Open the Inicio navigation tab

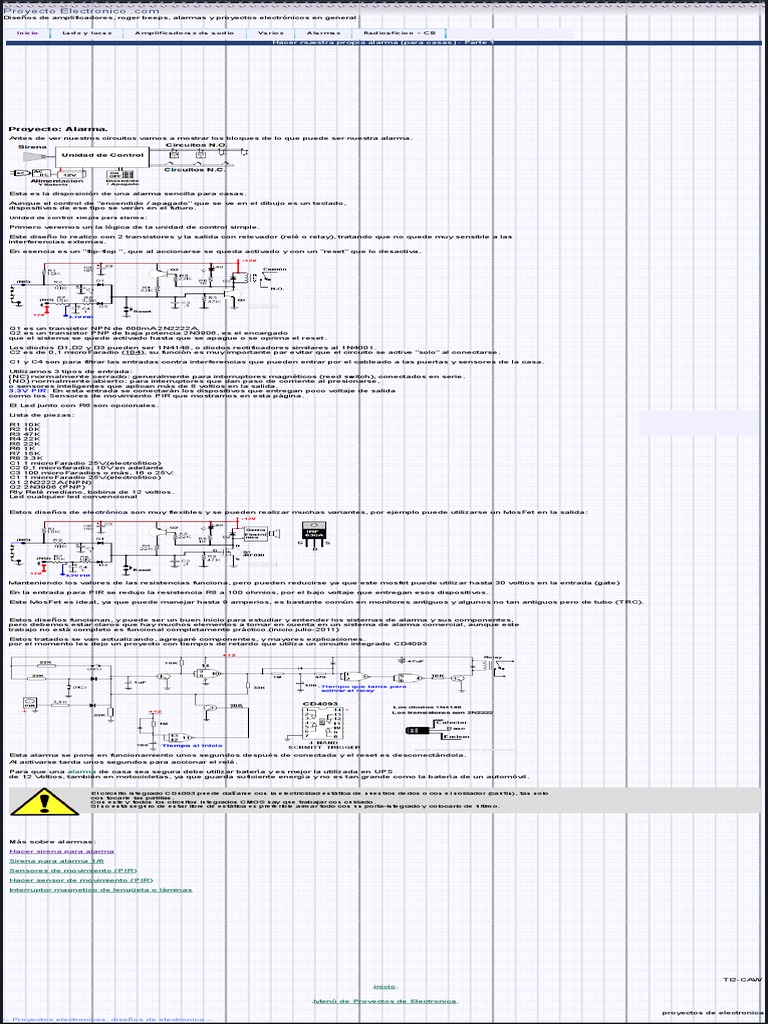(x=27, y=33)
